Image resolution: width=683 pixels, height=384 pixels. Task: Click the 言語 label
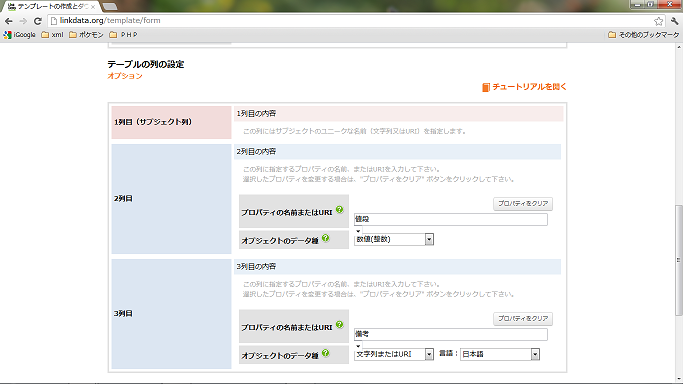pos(448,354)
